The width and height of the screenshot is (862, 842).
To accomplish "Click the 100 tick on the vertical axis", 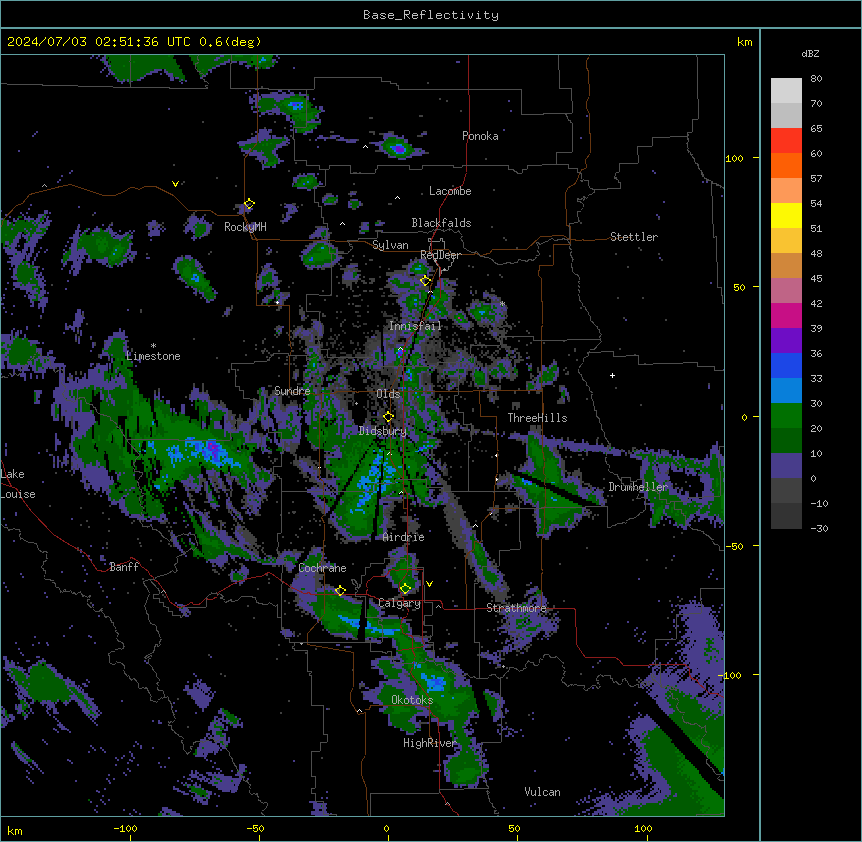I will click(734, 158).
